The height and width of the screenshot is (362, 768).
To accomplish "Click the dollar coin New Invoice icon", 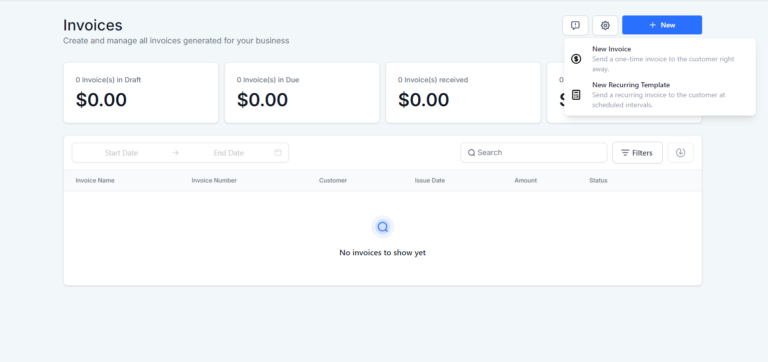I will (576, 59).
